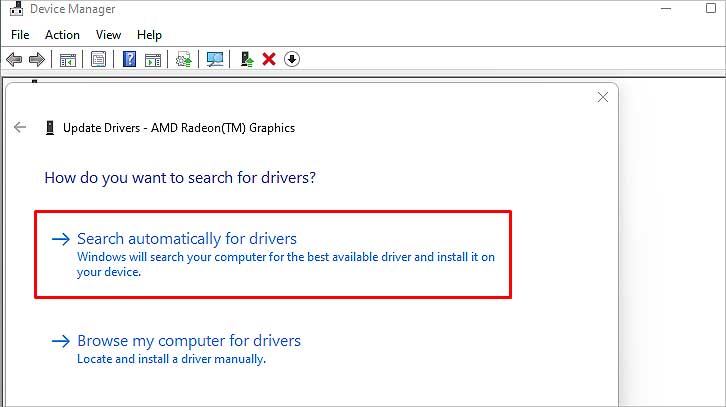The height and width of the screenshot is (407, 726).
Task: Toggle the action pane toolbar icon
Action: 153,59
